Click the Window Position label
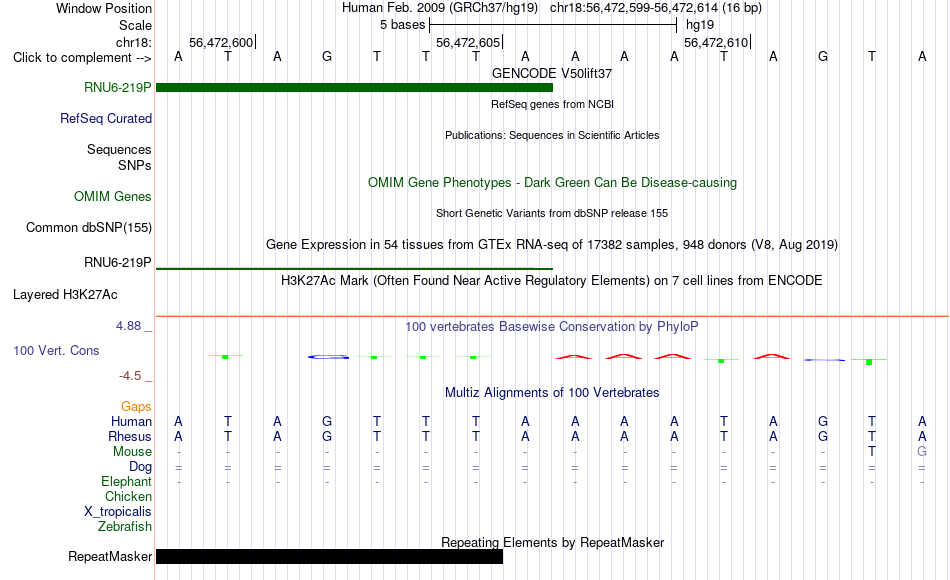The width and height of the screenshot is (950, 580). coord(104,8)
